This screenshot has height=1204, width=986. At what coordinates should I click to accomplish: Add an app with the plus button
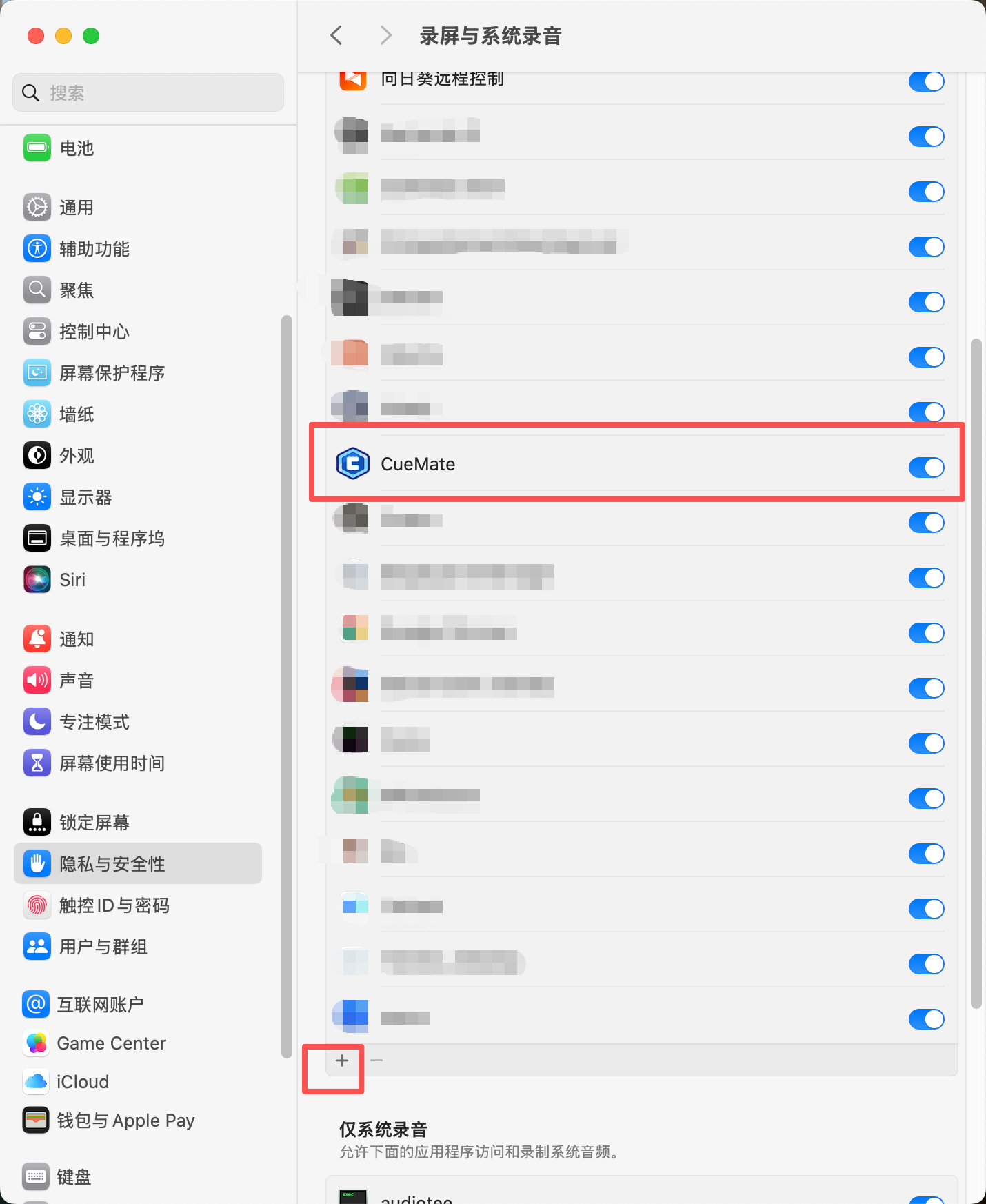click(x=342, y=1061)
